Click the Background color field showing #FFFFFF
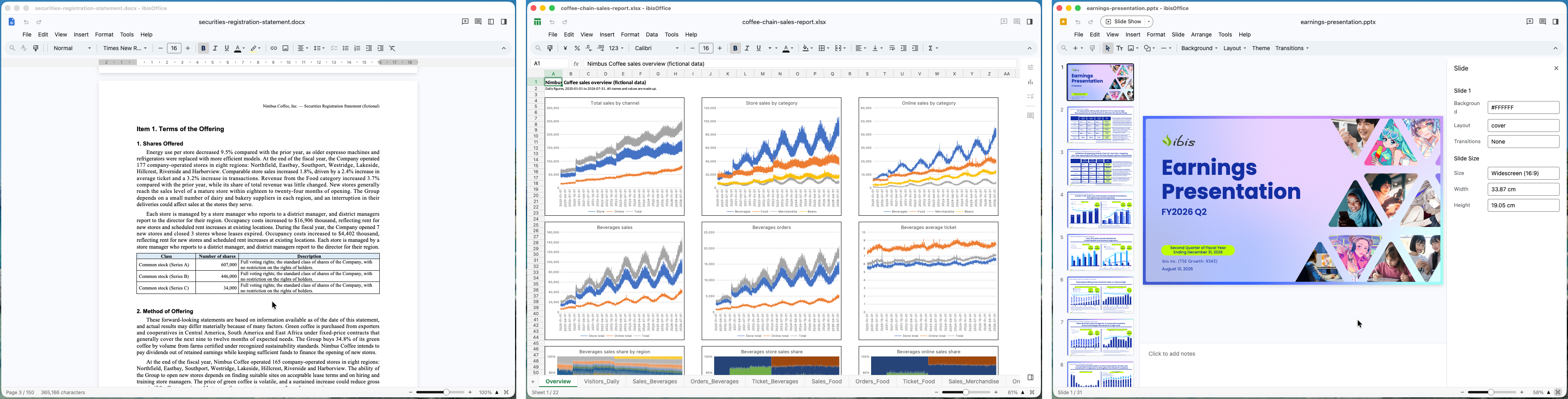1568x399 pixels. pos(1523,107)
